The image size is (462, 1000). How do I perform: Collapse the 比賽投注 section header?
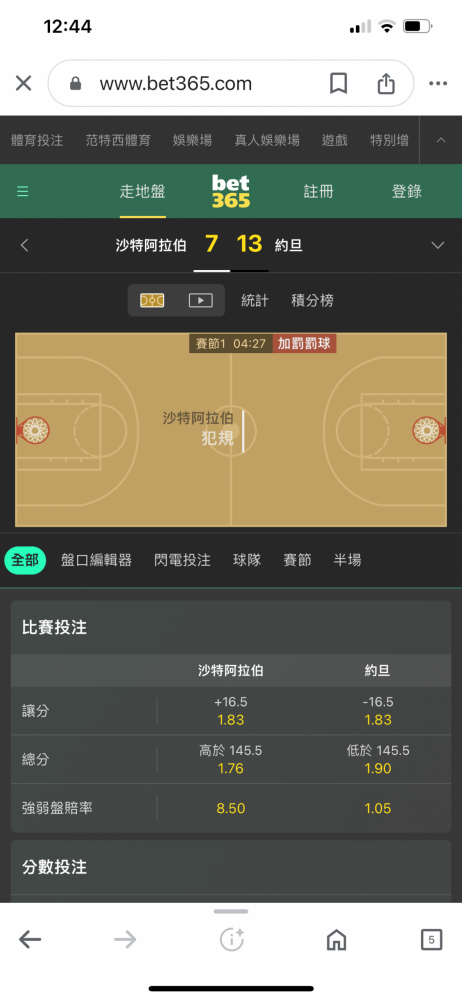point(231,628)
